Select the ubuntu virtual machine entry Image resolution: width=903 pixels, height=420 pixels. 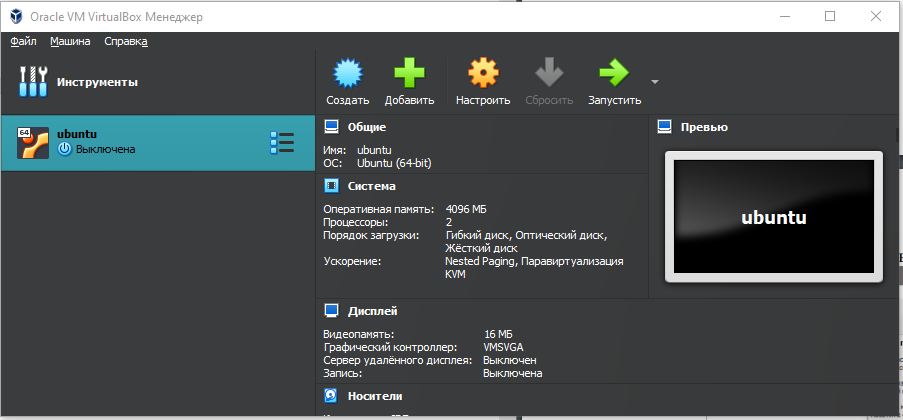click(x=158, y=143)
